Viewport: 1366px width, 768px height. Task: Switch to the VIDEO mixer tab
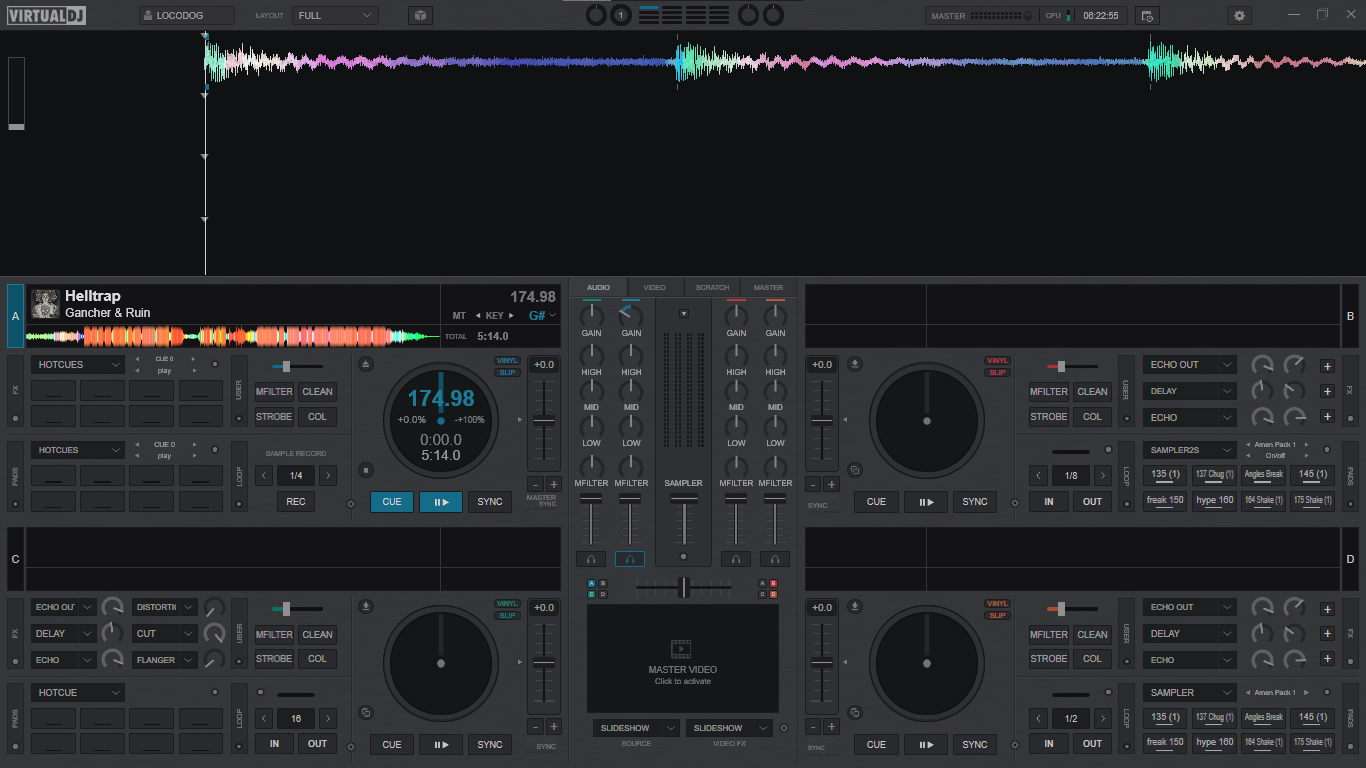click(x=654, y=288)
